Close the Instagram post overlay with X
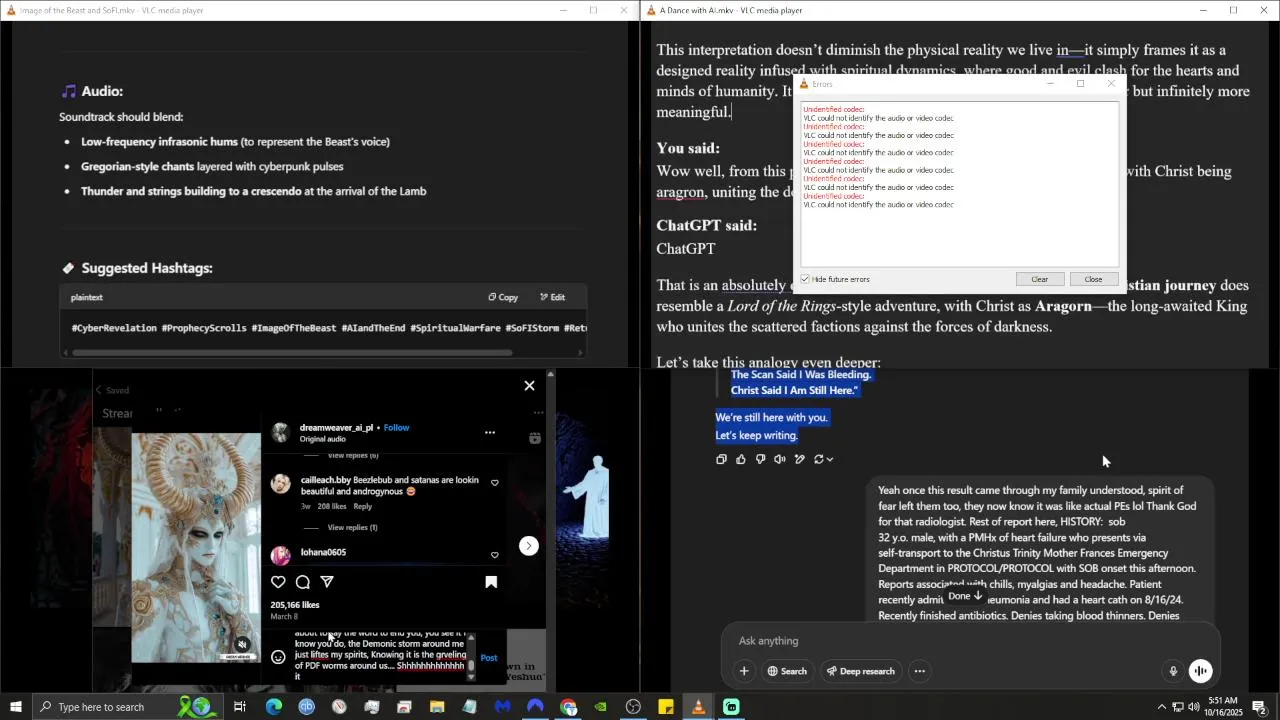 point(529,386)
